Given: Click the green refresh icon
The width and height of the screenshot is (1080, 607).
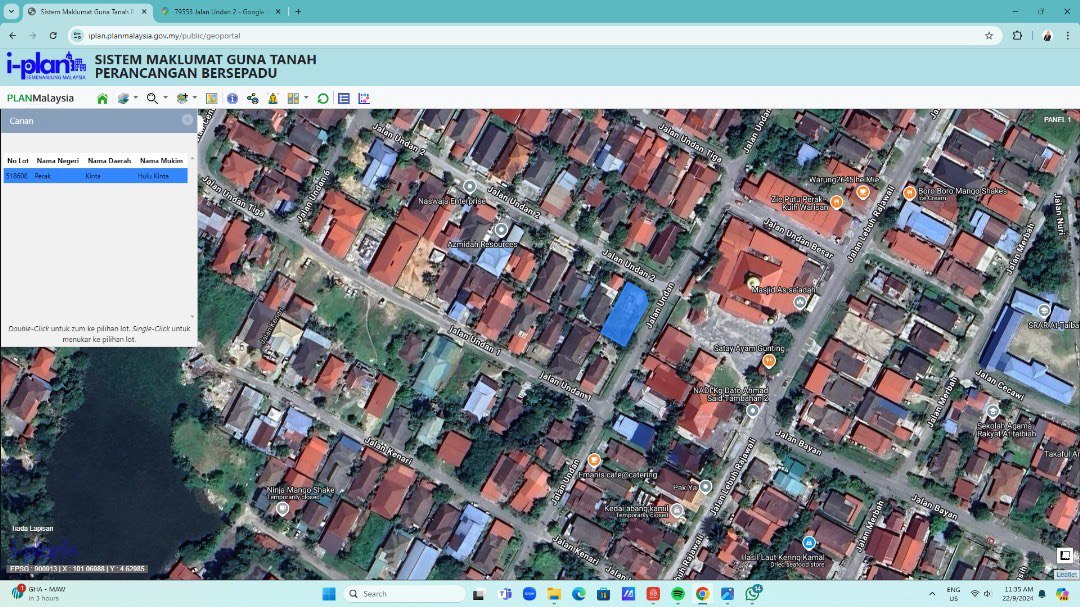Looking at the screenshot, I should coord(322,98).
